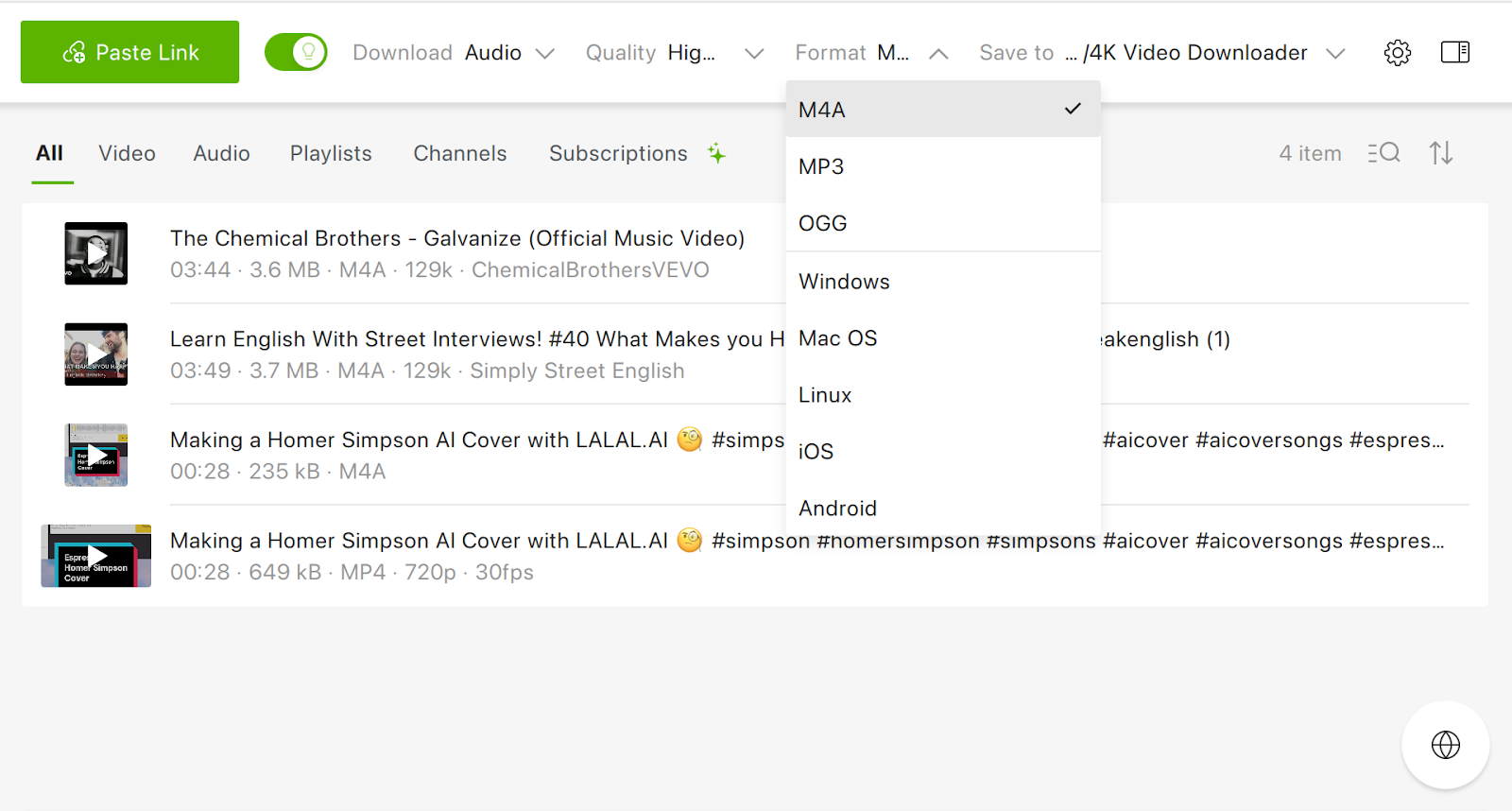1512x811 pixels.
Task: Click title 'The Chemical Brothers - Galvanize (Official Music Video)'
Action: click(x=457, y=238)
